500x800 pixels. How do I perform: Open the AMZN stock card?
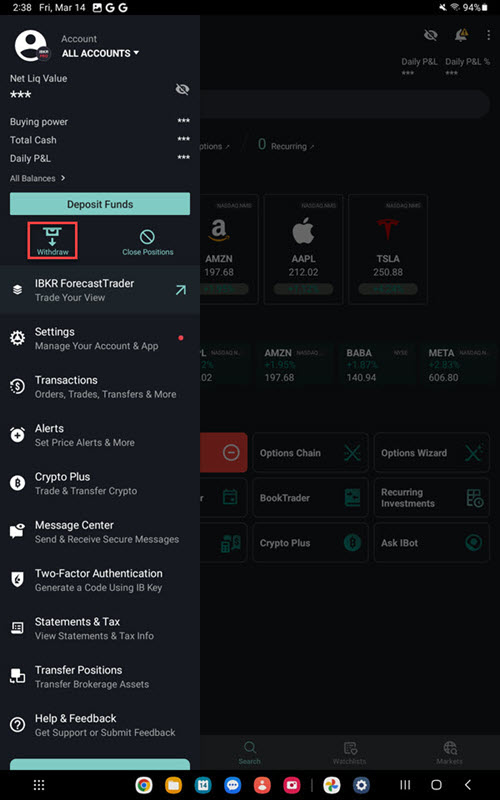point(229,249)
